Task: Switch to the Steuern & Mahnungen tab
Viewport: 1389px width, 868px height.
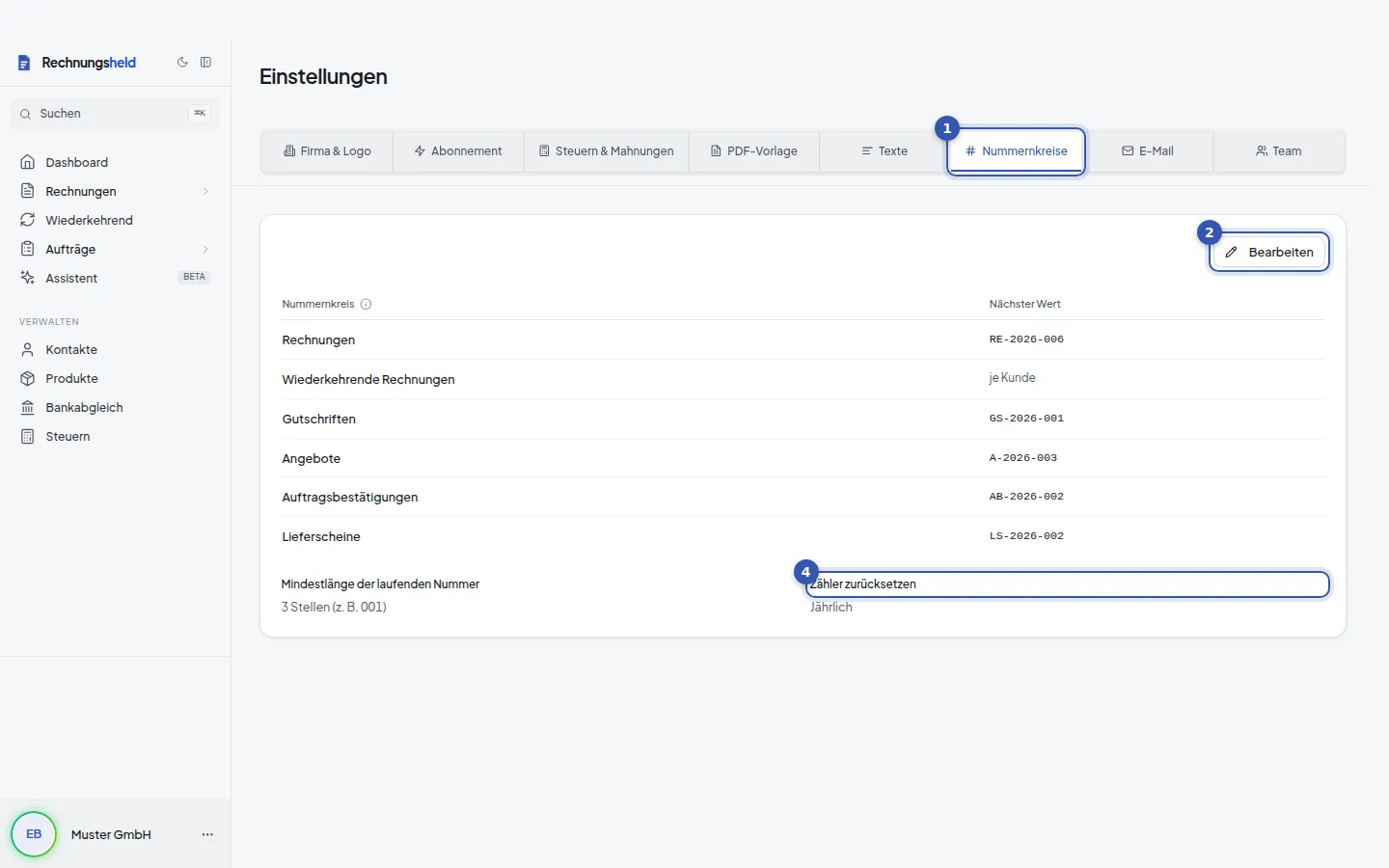Action: pyautogui.click(x=607, y=151)
